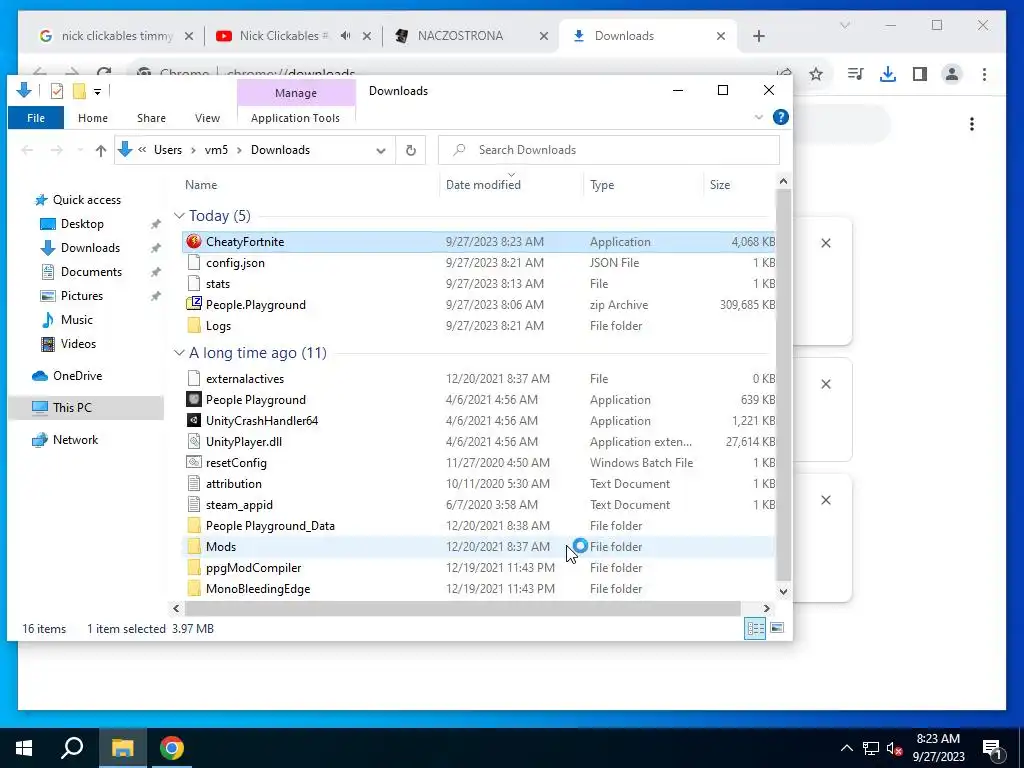1024x768 pixels.
Task: Open the File menu
Action: click(36, 118)
